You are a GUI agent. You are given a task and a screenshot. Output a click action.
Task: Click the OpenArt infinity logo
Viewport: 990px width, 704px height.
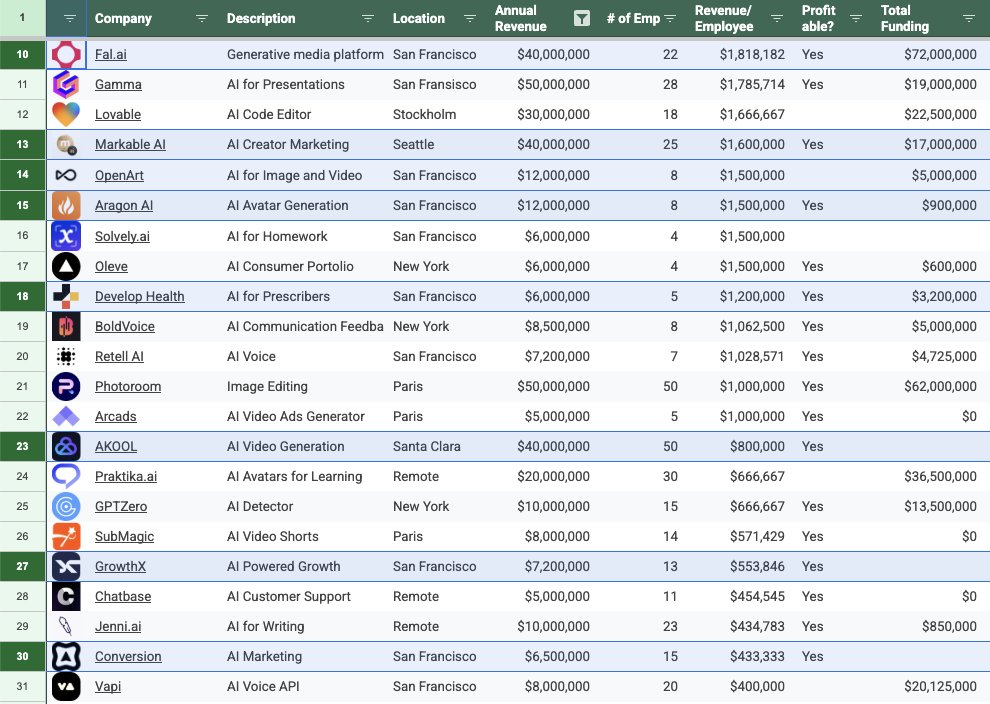66,175
